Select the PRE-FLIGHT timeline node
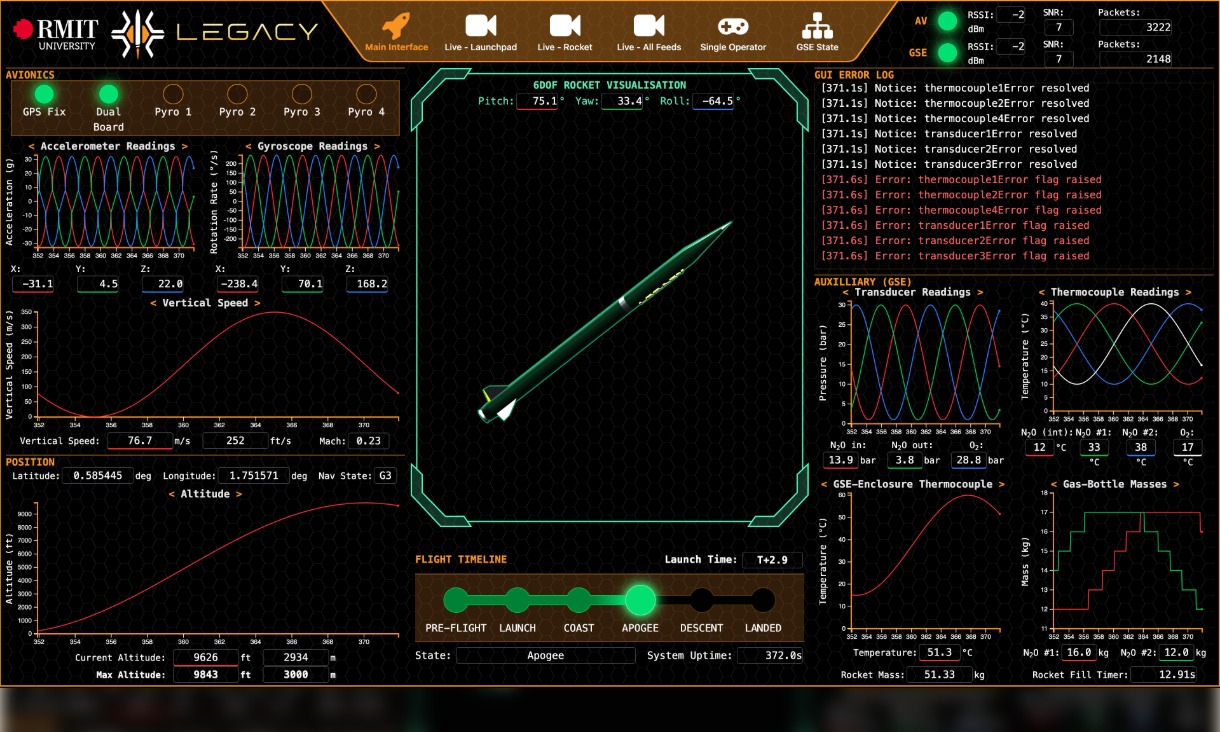The width and height of the screenshot is (1220, 732). [x=455, y=600]
